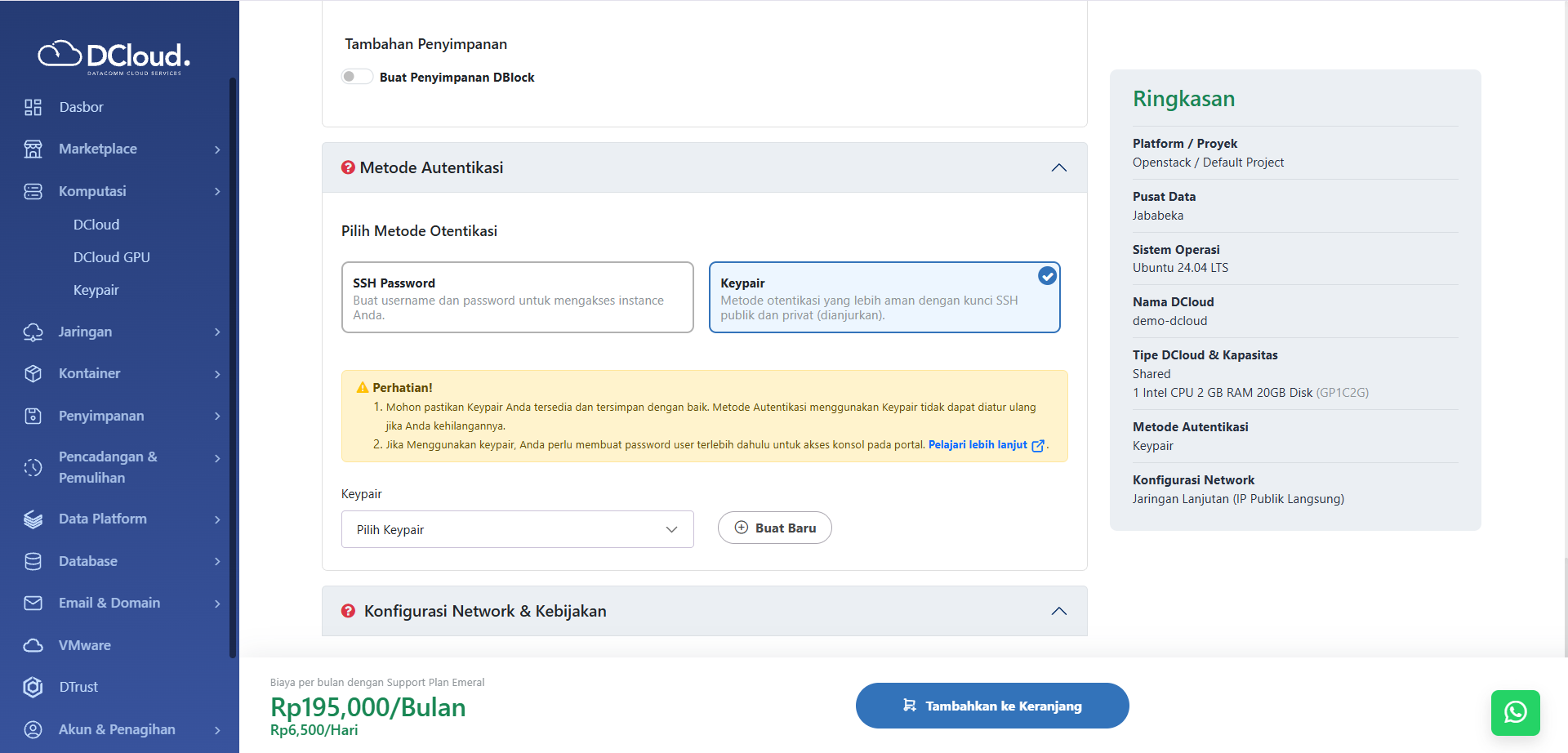Select SSH Password authentication option
This screenshot has height=753, width=1568.
tap(517, 297)
